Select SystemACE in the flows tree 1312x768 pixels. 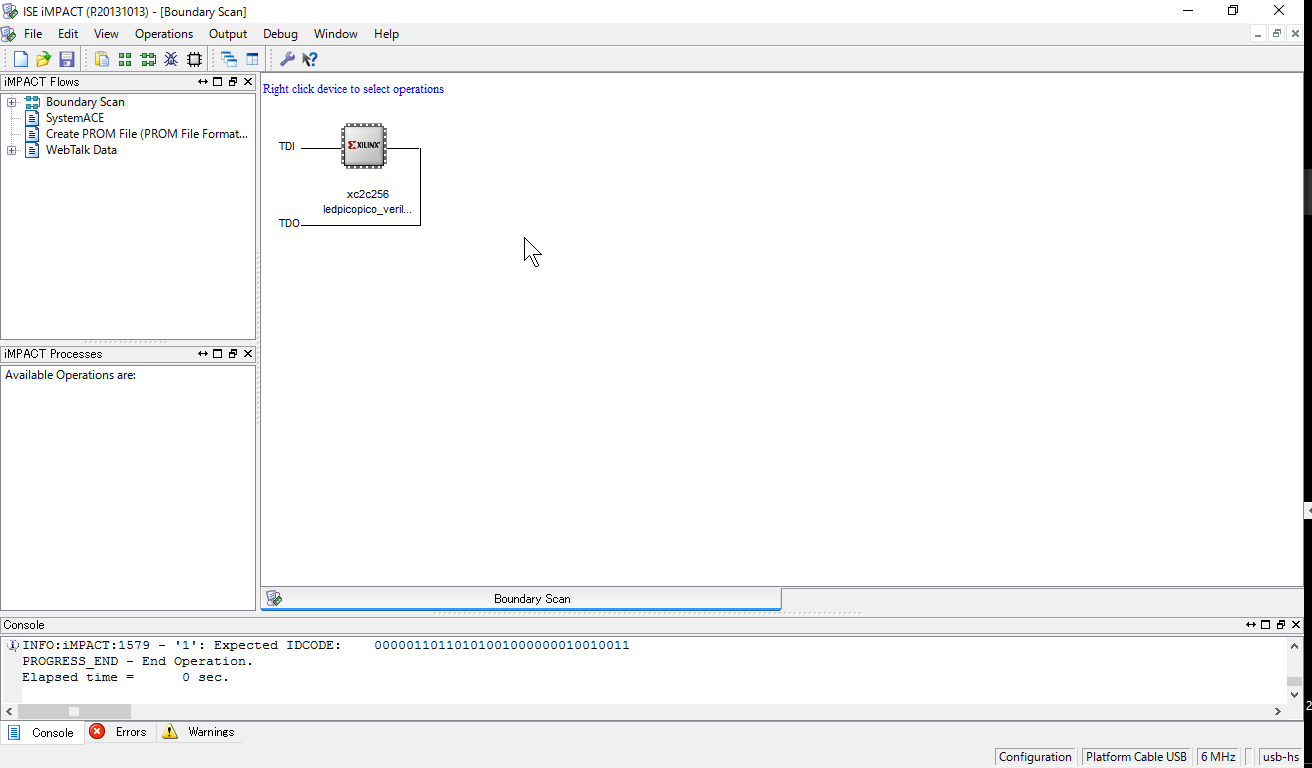pos(75,118)
